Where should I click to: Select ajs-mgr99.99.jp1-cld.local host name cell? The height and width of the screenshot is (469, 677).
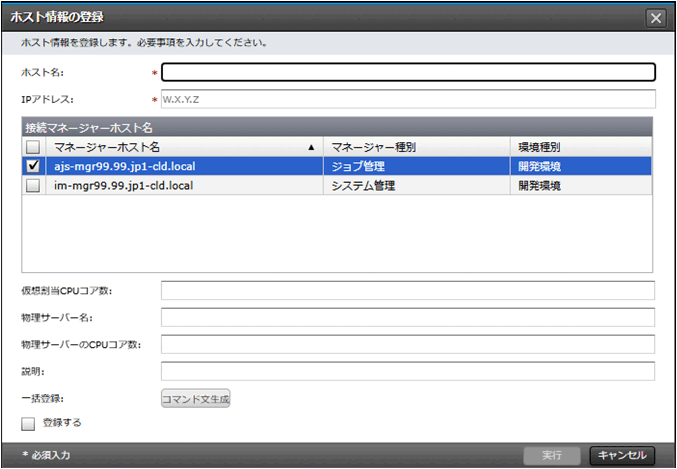point(184,166)
